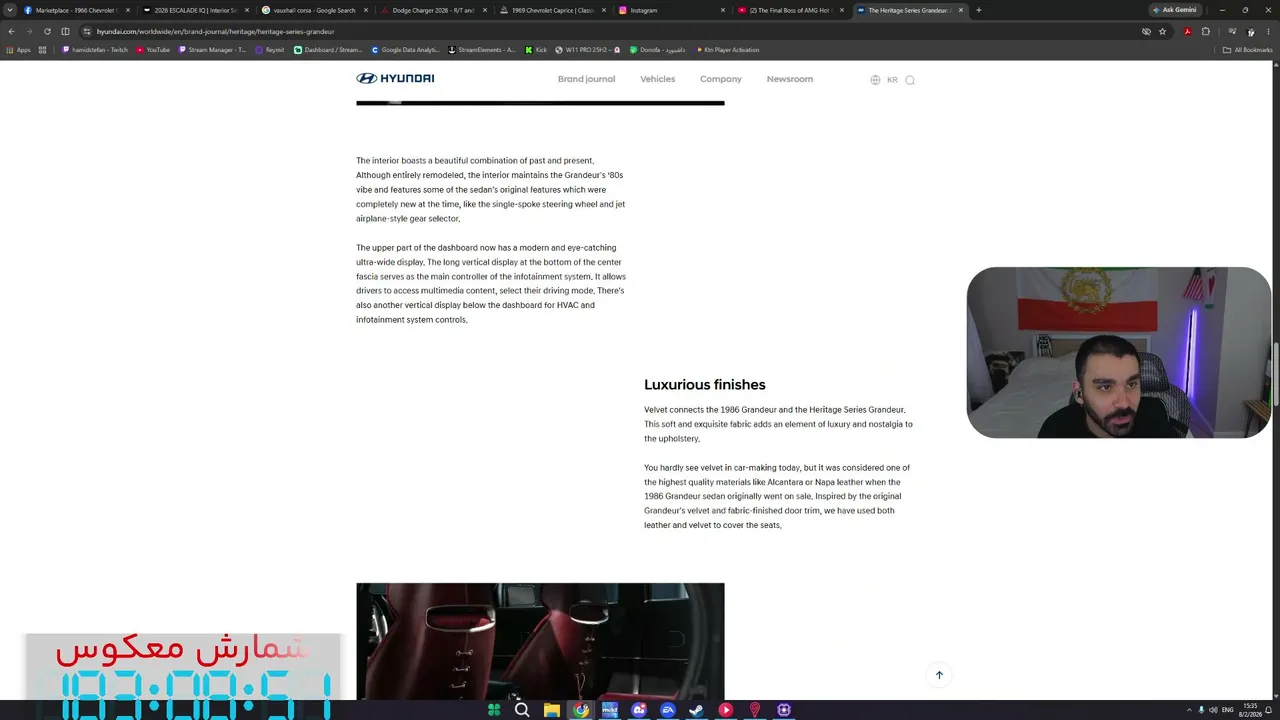
Task: Open the Apps bookmarks shortcut
Action: pyautogui.click(x=17, y=50)
